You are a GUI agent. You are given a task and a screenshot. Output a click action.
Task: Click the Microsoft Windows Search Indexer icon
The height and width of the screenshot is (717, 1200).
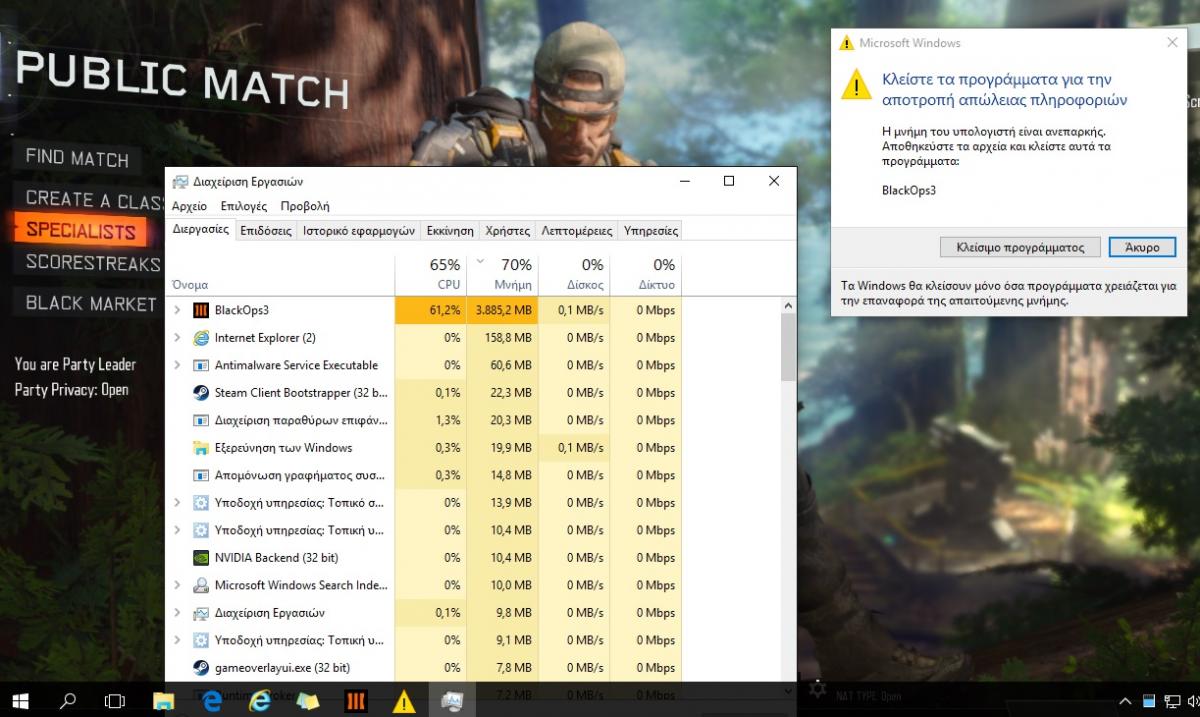tap(200, 585)
